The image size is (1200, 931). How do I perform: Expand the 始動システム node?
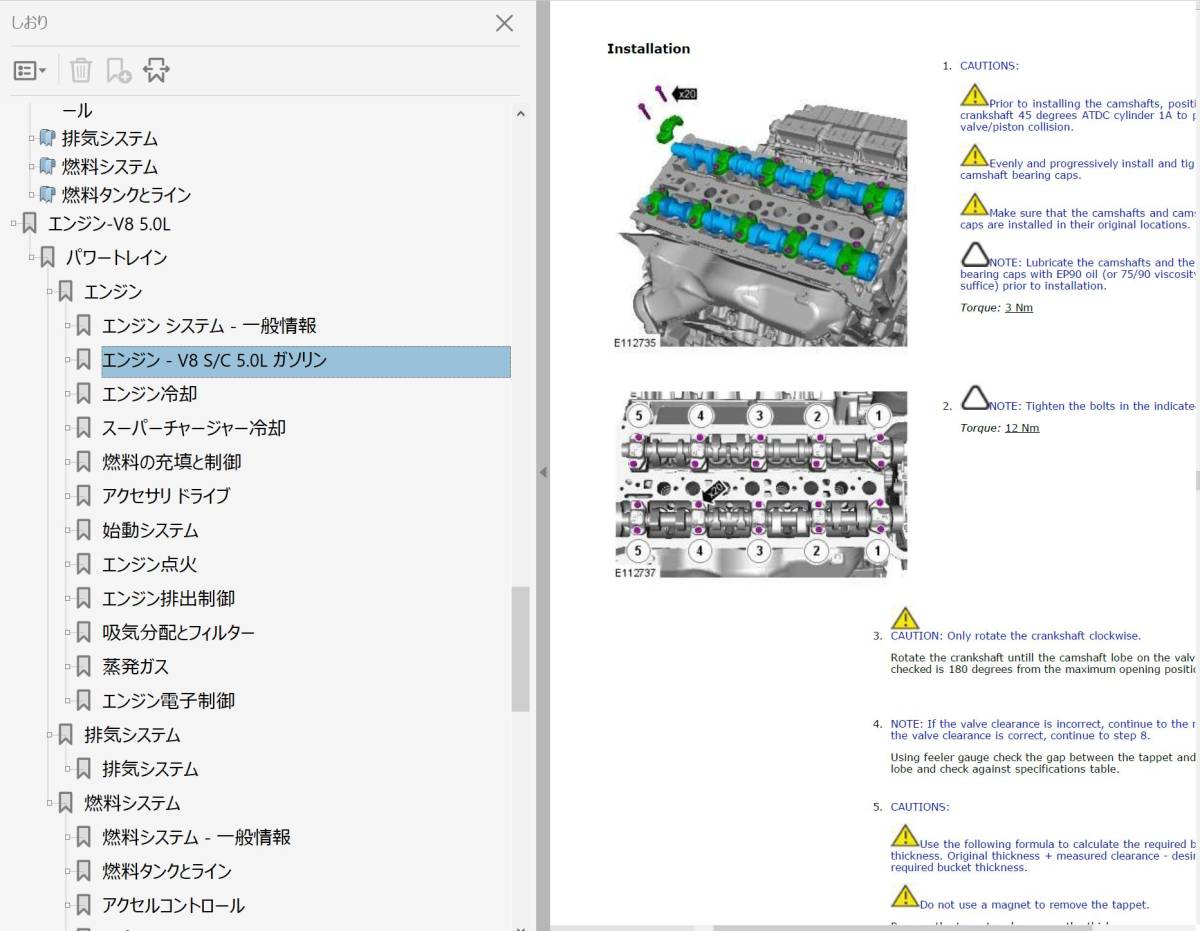pyautogui.click(x=68, y=529)
